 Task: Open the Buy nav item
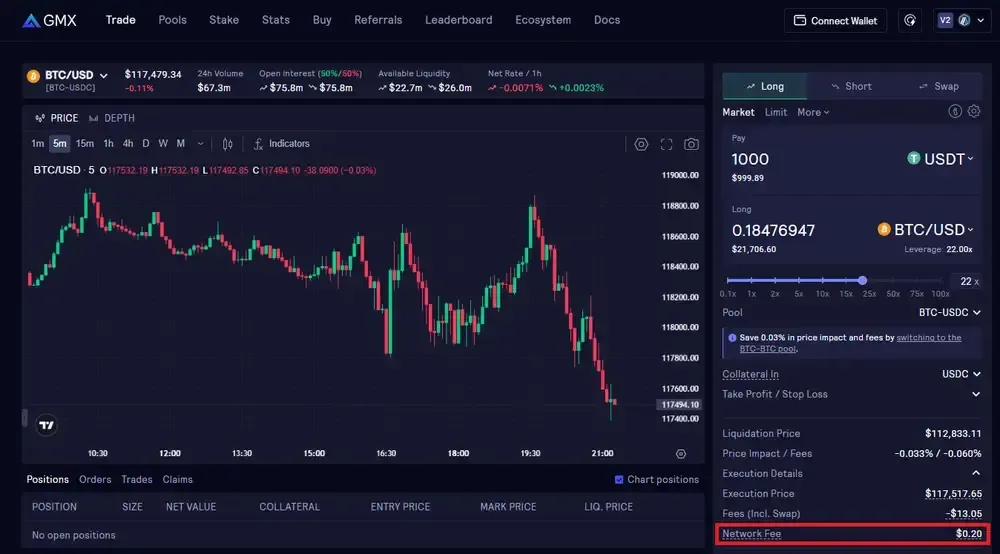point(322,20)
